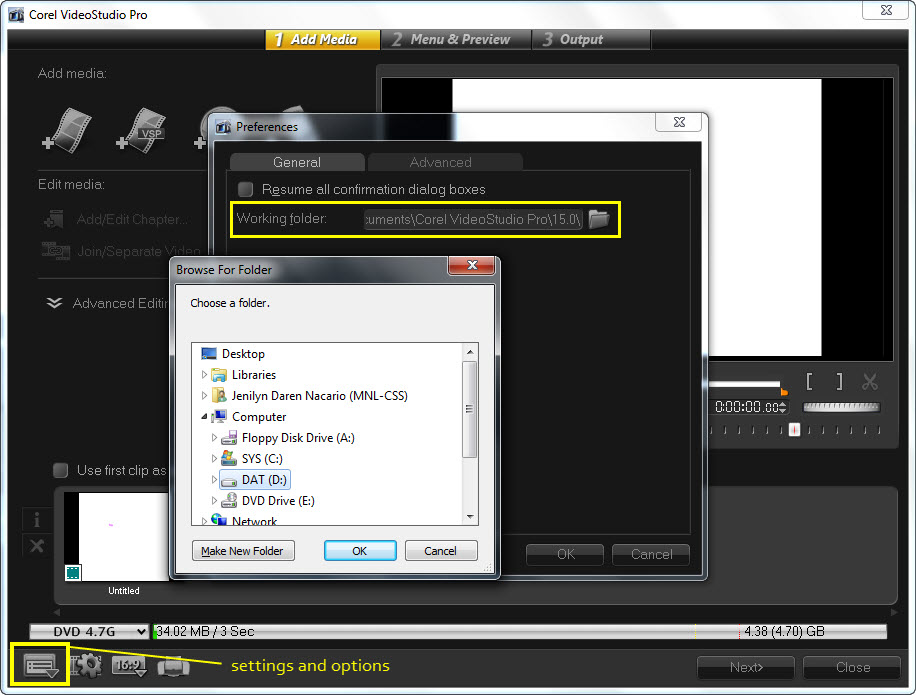The width and height of the screenshot is (916, 695).
Task: Click the Add/Edit Chapter icon
Action: tap(54, 220)
